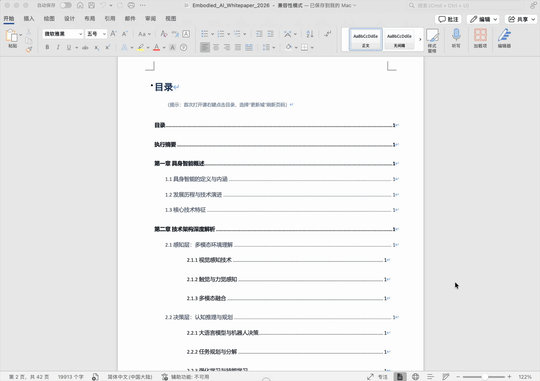
Task: Click the 批注 comments button
Action: tap(448, 19)
